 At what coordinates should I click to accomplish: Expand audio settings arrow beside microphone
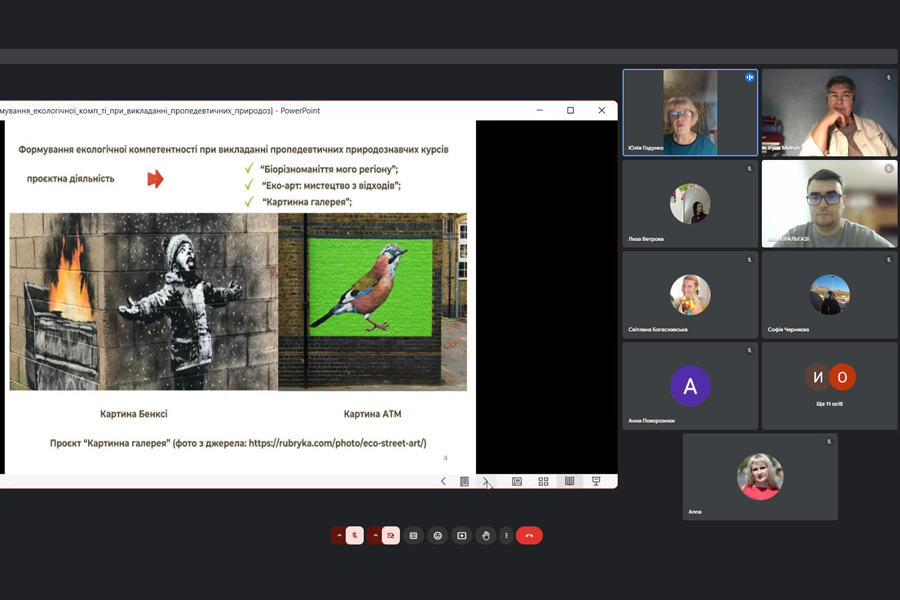339,536
